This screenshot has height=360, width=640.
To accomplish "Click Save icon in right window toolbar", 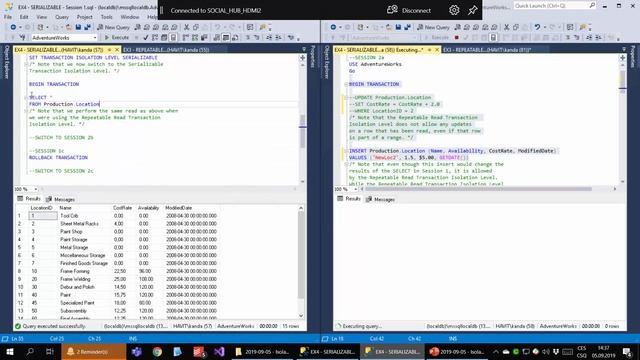I will 398,27.
